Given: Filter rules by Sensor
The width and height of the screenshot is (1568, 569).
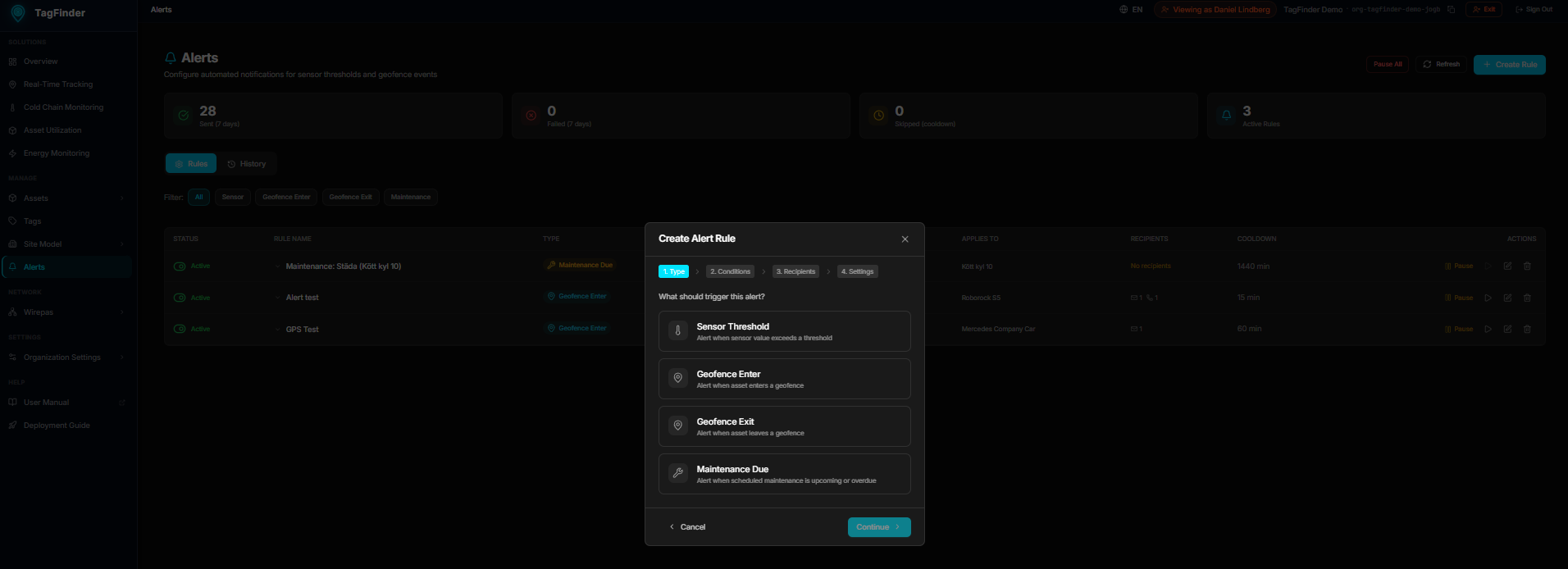Looking at the screenshot, I should (233, 197).
